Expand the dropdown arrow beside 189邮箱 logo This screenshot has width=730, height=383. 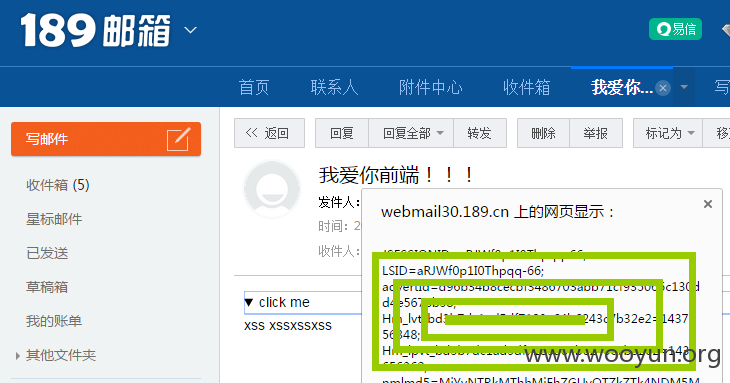point(190,30)
